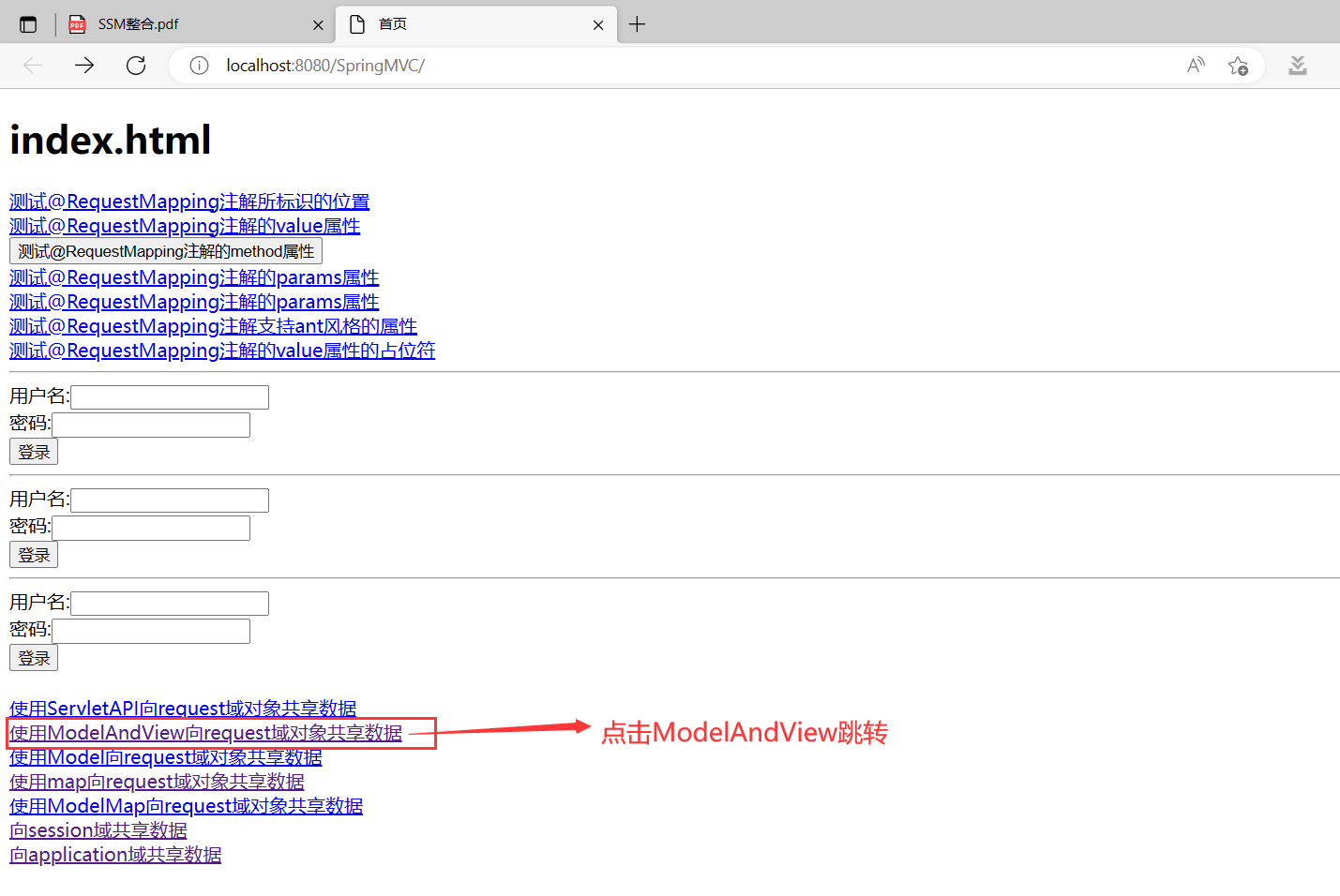Close the SSM整合.pdf tab

pyautogui.click(x=318, y=25)
